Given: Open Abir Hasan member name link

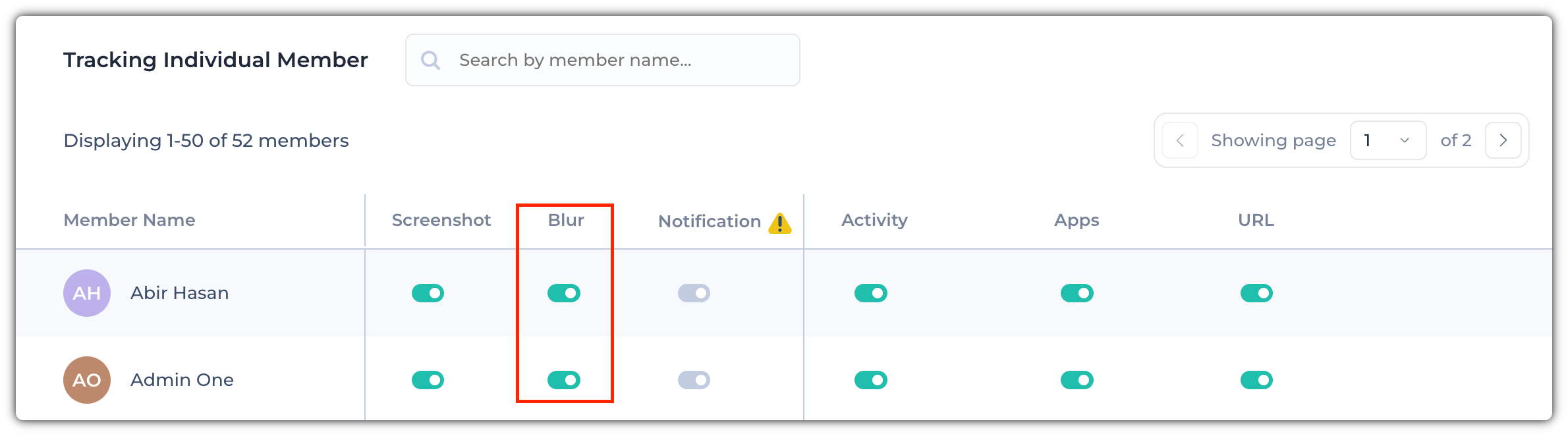Looking at the screenshot, I should click(x=180, y=293).
